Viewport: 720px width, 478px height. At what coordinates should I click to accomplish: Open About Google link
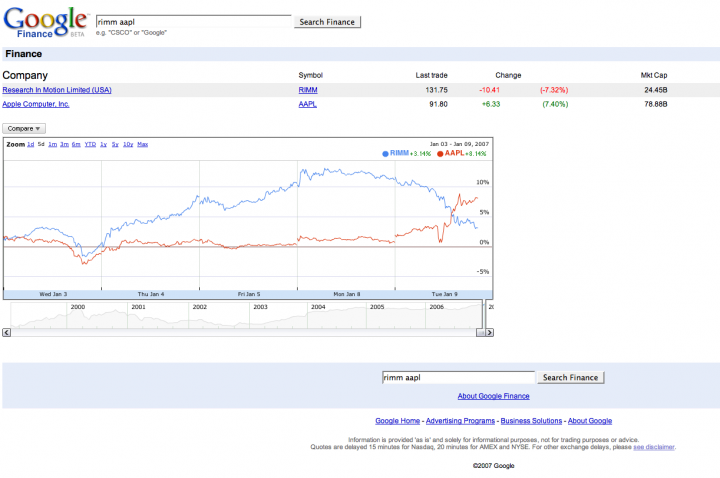coord(590,421)
